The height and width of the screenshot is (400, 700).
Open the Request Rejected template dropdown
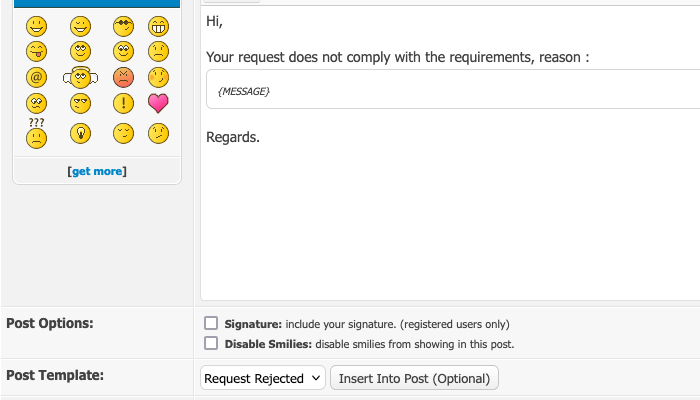coord(263,378)
